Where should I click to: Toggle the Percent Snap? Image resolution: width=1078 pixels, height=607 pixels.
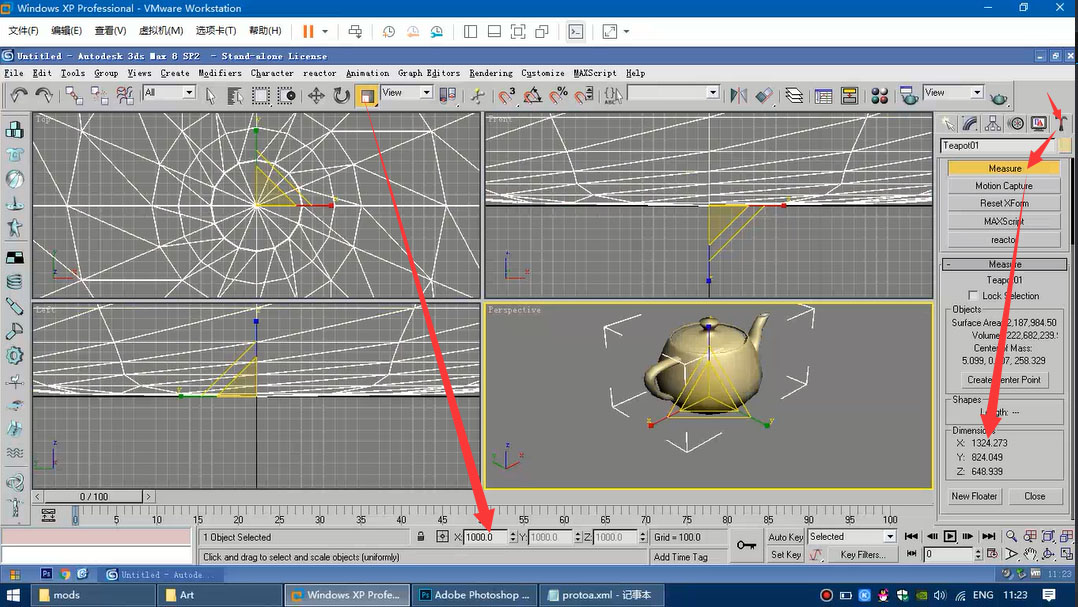pos(559,96)
